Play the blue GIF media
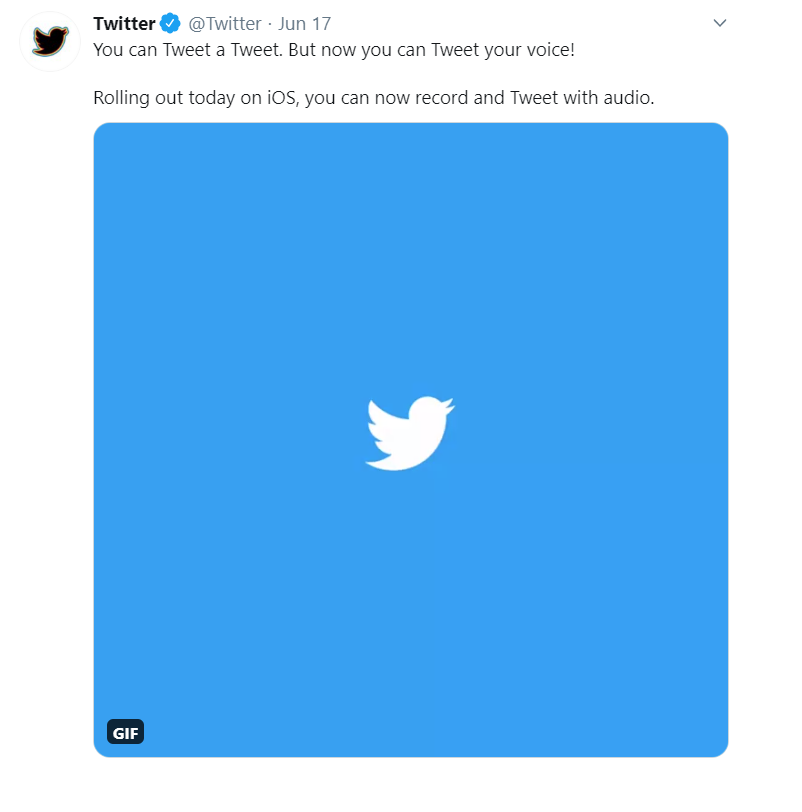 (x=411, y=440)
